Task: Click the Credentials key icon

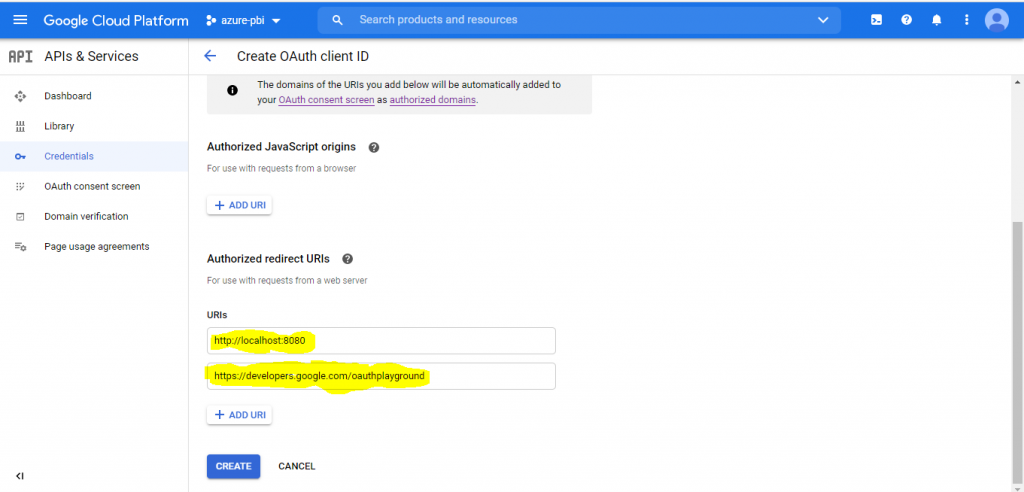Action: [20, 157]
